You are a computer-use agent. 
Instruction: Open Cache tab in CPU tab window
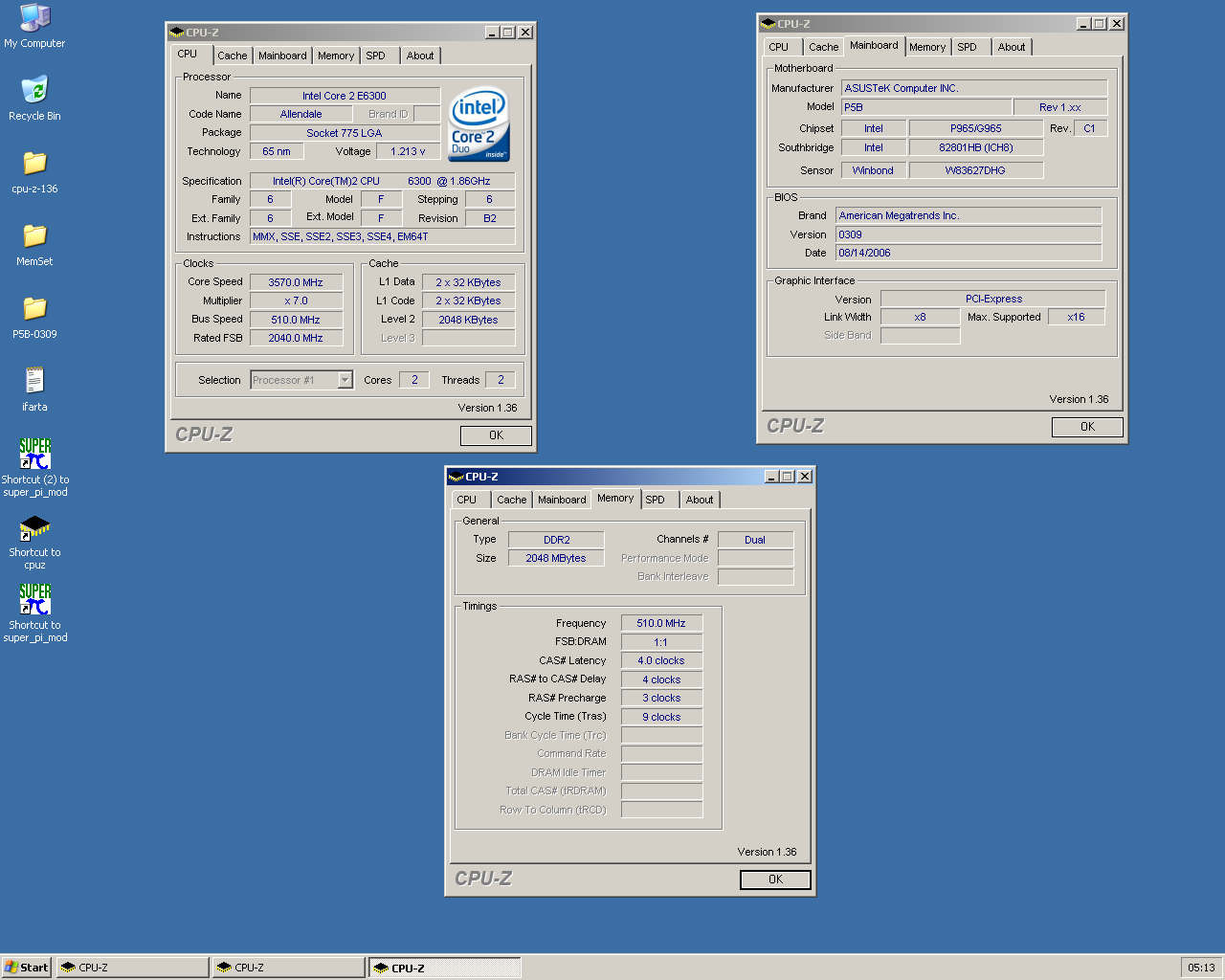[233, 56]
